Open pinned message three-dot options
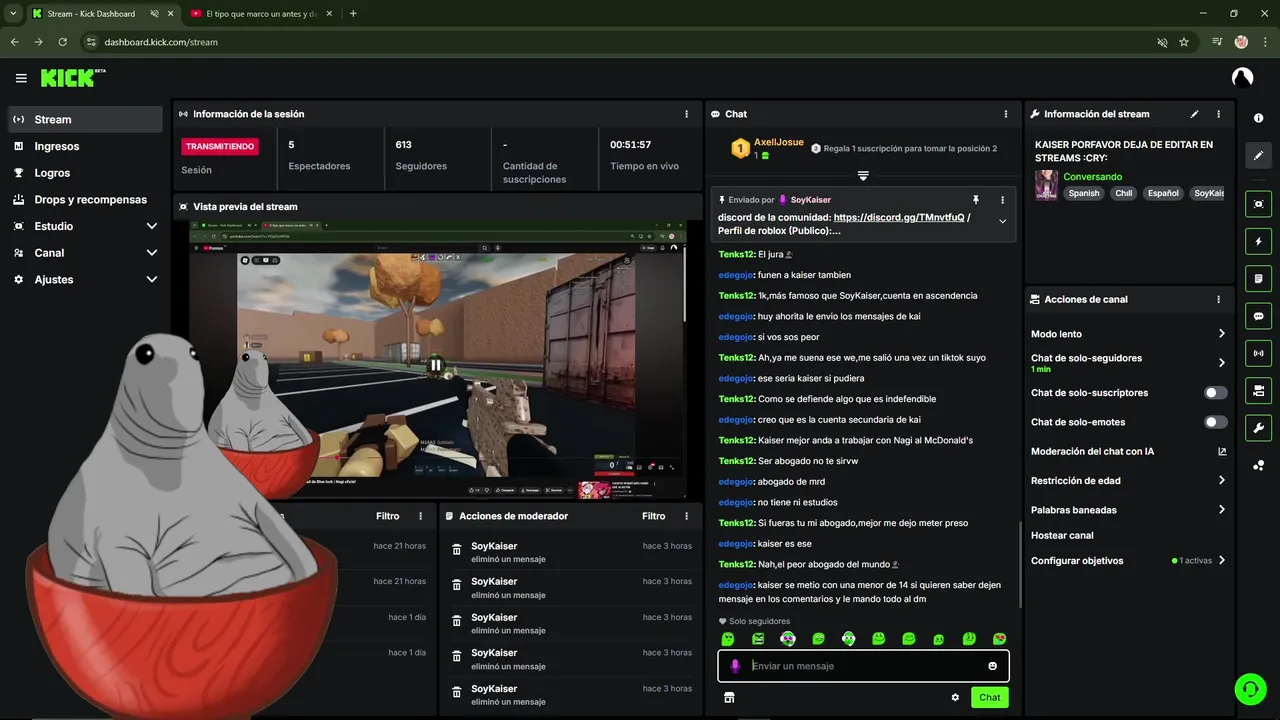The height and width of the screenshot is (720, 1280). [x=1002, y=200]
